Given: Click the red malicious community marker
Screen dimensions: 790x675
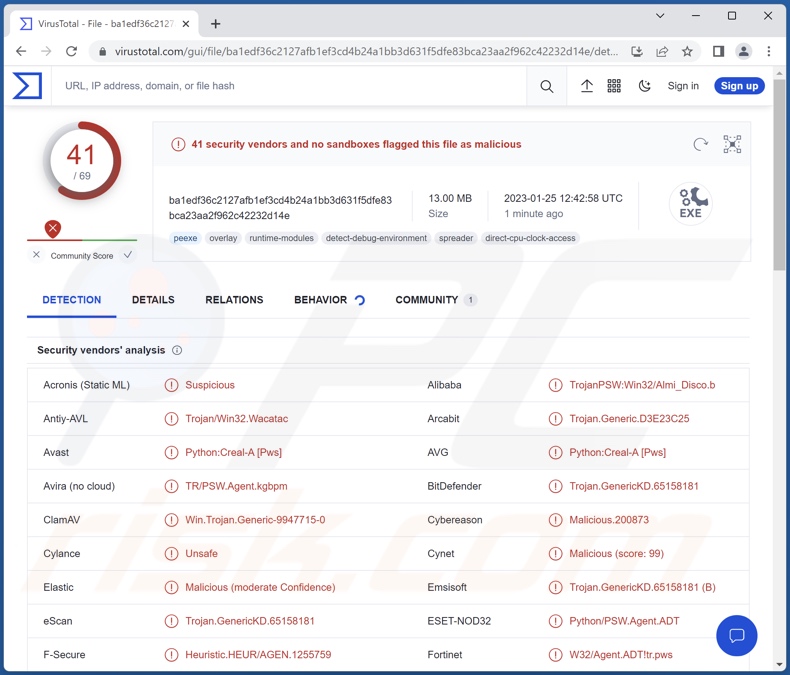Looking at the screenshot, I should click(52, 229).
